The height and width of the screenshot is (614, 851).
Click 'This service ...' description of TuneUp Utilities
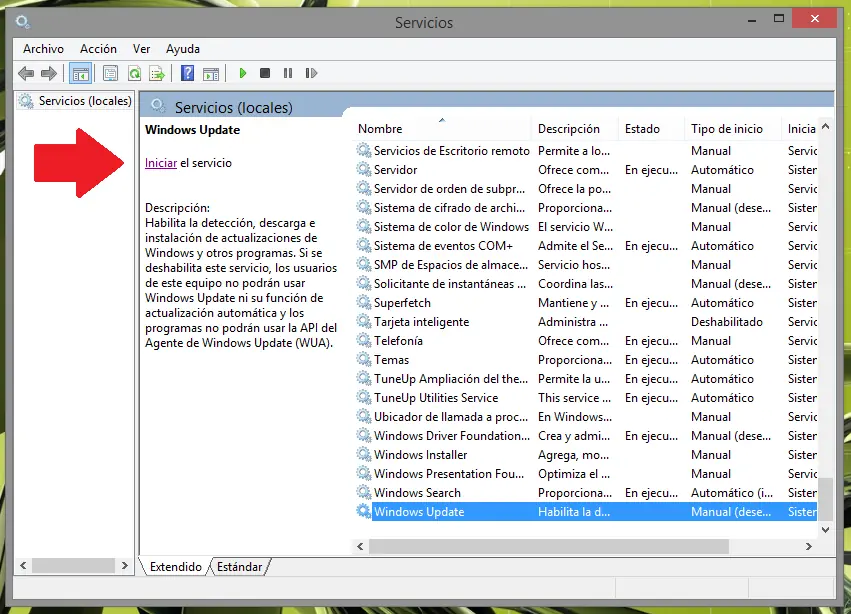pyautogui.click(x=574, y=397)
